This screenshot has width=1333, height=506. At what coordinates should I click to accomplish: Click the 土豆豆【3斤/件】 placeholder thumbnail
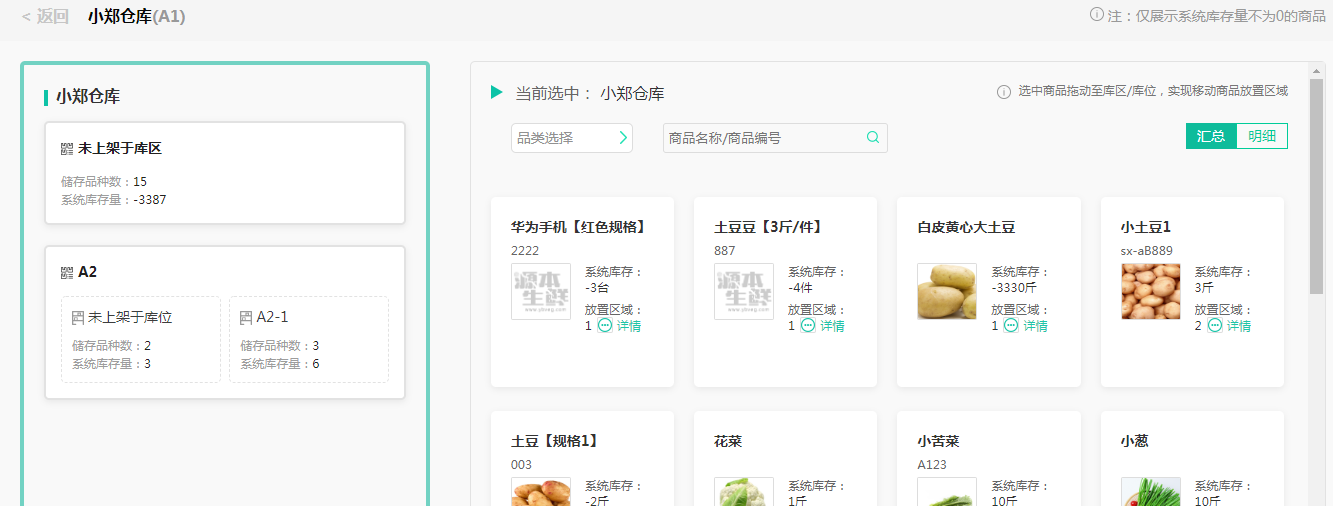tap(744, 292)
